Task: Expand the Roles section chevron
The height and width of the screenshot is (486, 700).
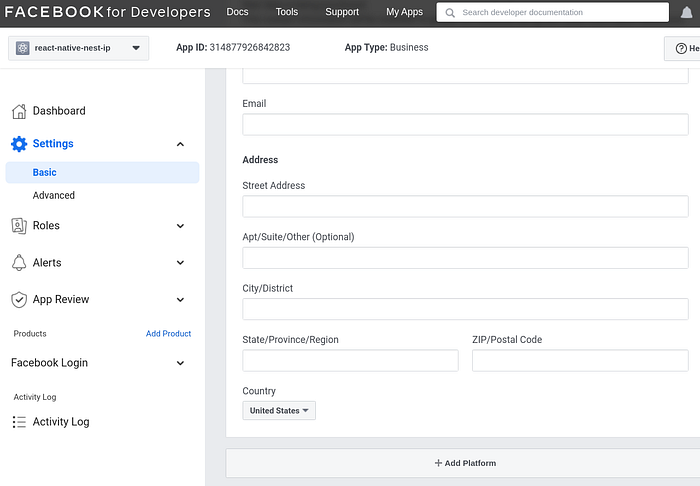Action: click(180, 226)
